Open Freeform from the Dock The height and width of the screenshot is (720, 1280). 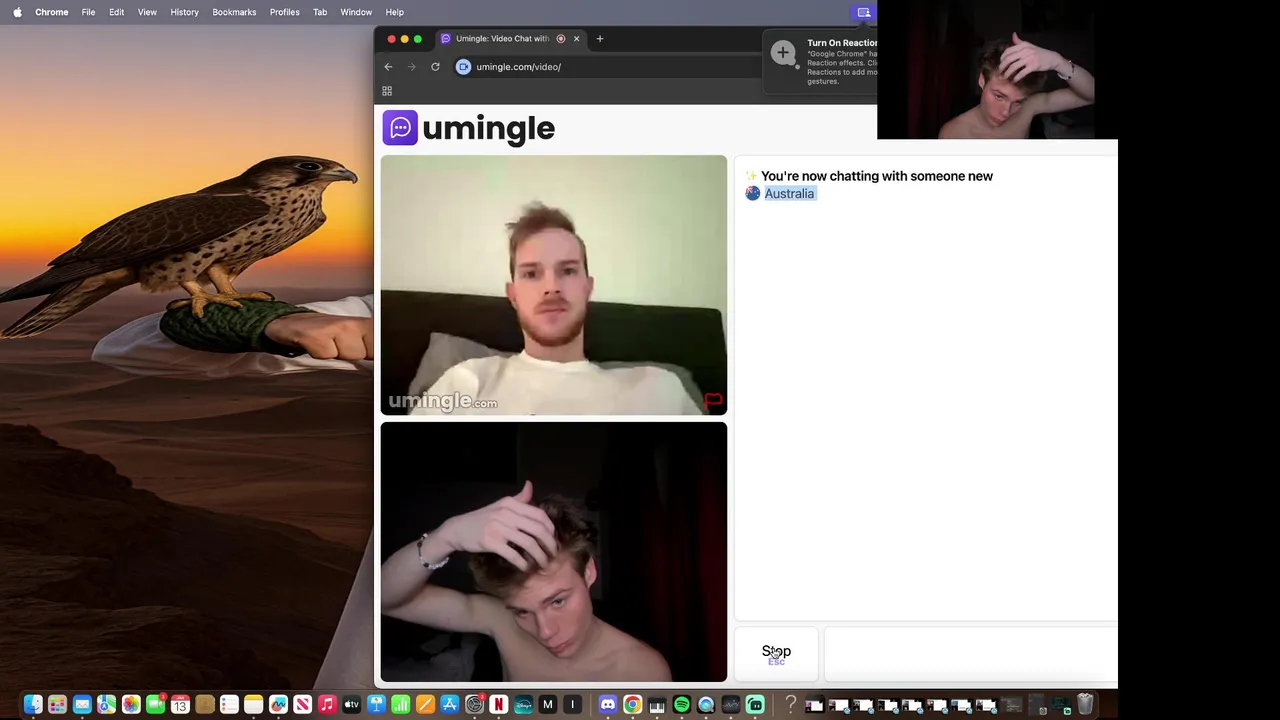point(278,705)
